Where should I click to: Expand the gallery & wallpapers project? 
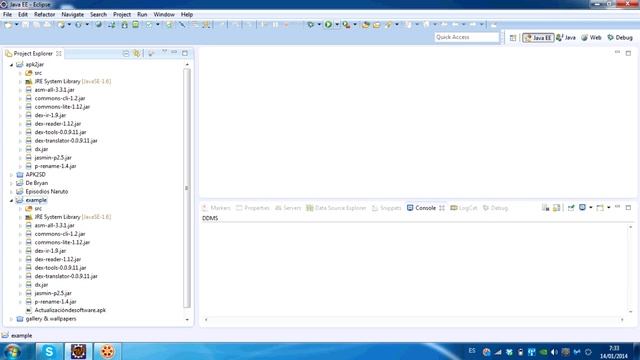click(x=11, y=319)
